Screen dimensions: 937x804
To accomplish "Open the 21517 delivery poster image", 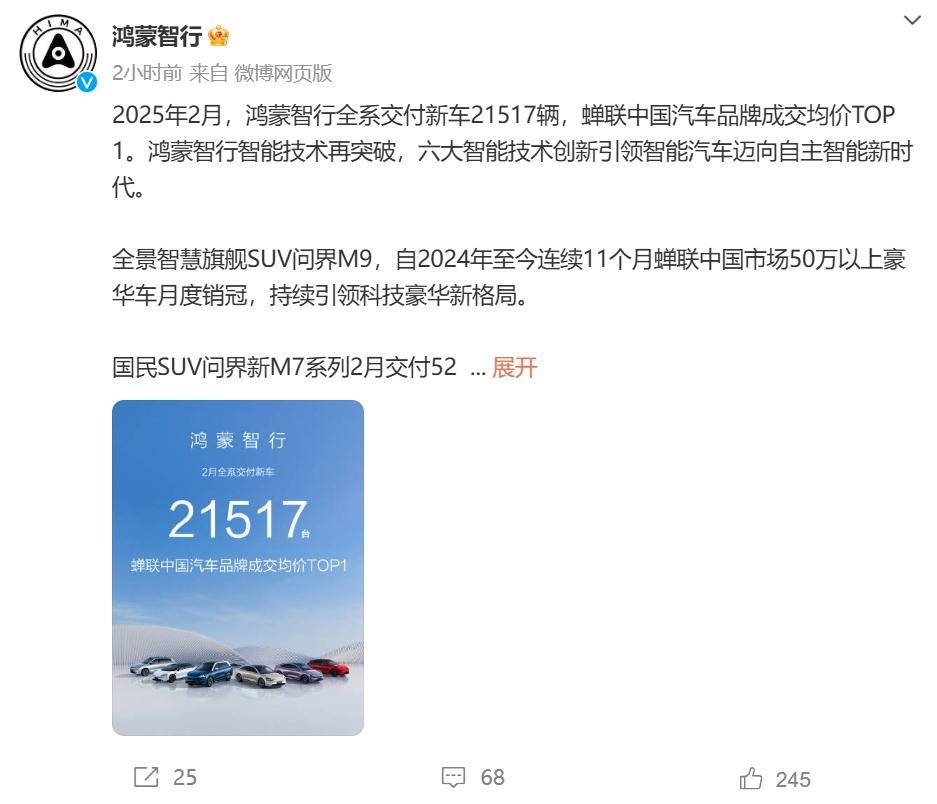I will coord(238,567).
